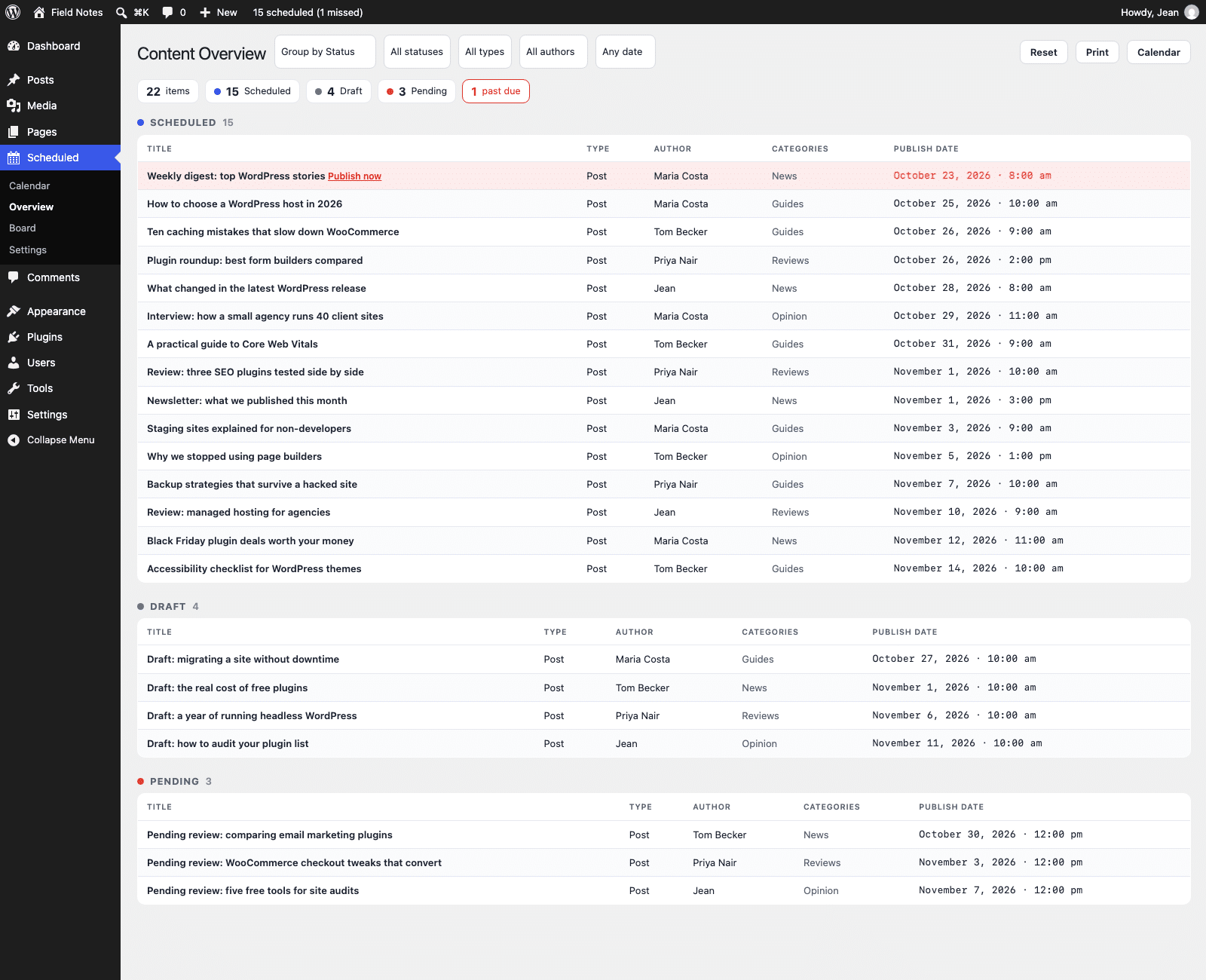Open the search magnifier icon

[121, 12]
